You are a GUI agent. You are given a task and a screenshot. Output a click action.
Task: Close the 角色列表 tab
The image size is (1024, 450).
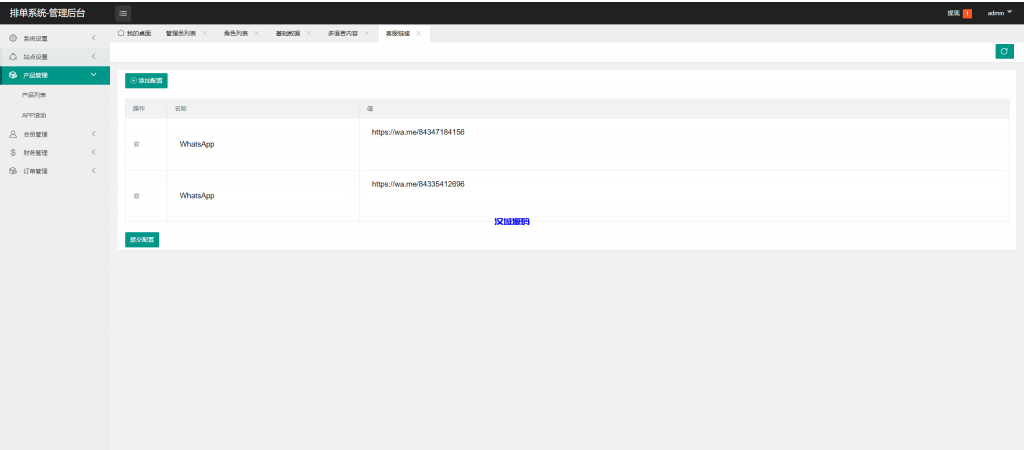[256, 33]
